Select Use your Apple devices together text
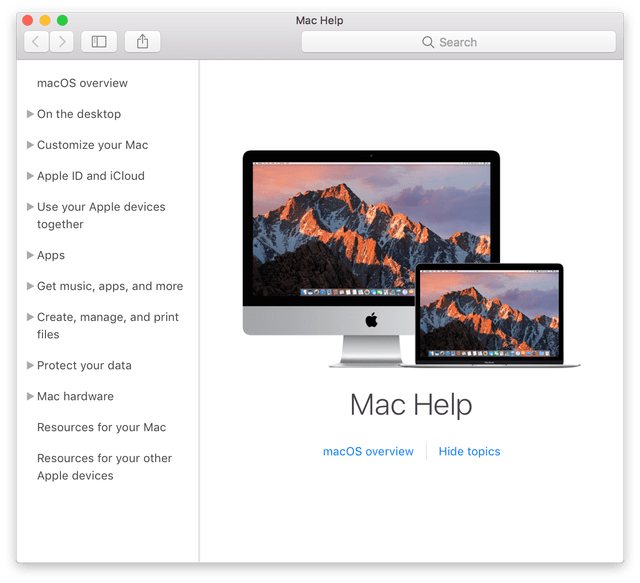This screenshot has height=583, width=640. pyautogui.click(x=101, y=216)
